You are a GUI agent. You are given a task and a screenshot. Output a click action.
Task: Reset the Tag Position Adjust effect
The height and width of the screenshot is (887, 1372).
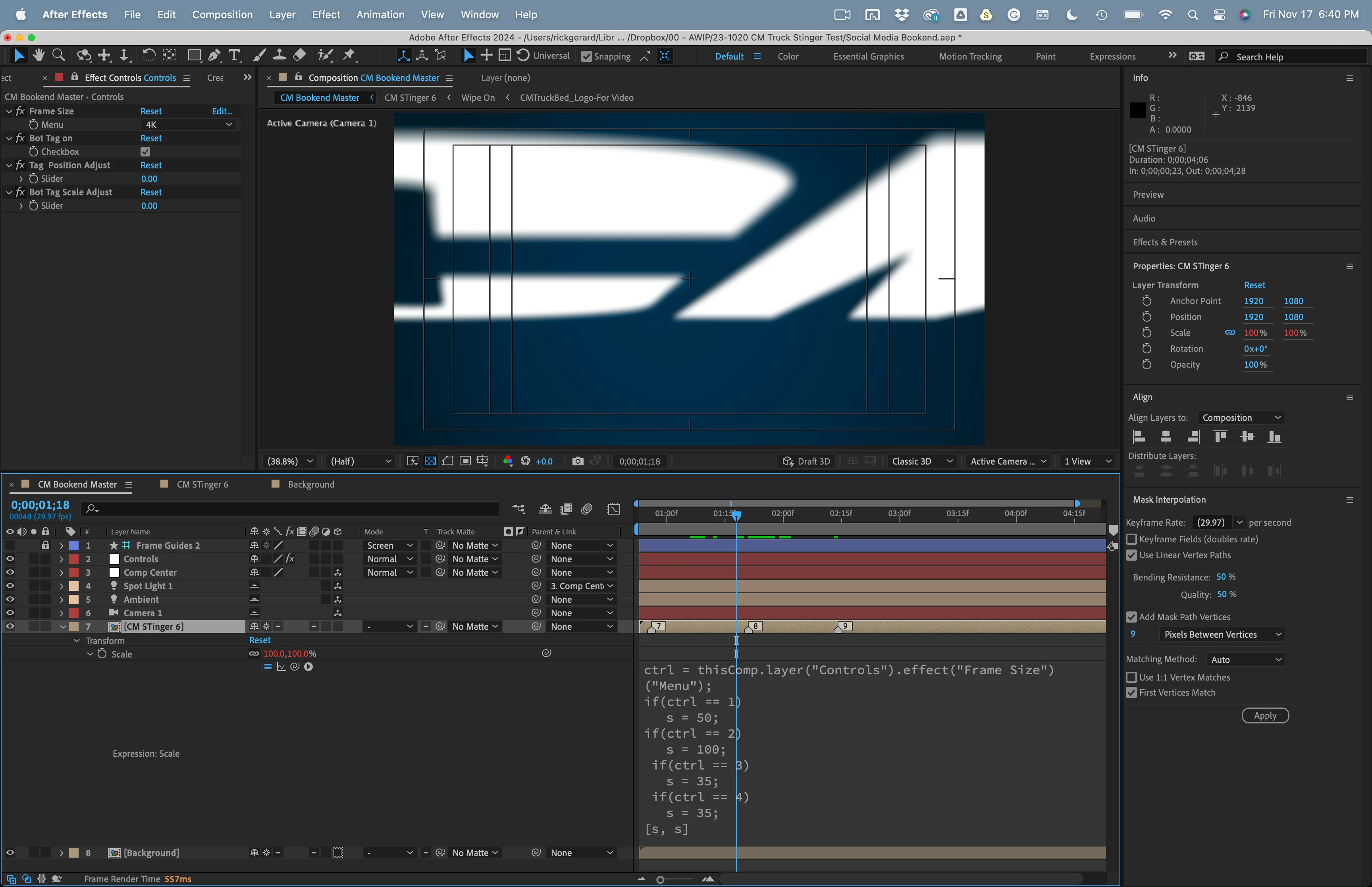[x=151, y=165]
